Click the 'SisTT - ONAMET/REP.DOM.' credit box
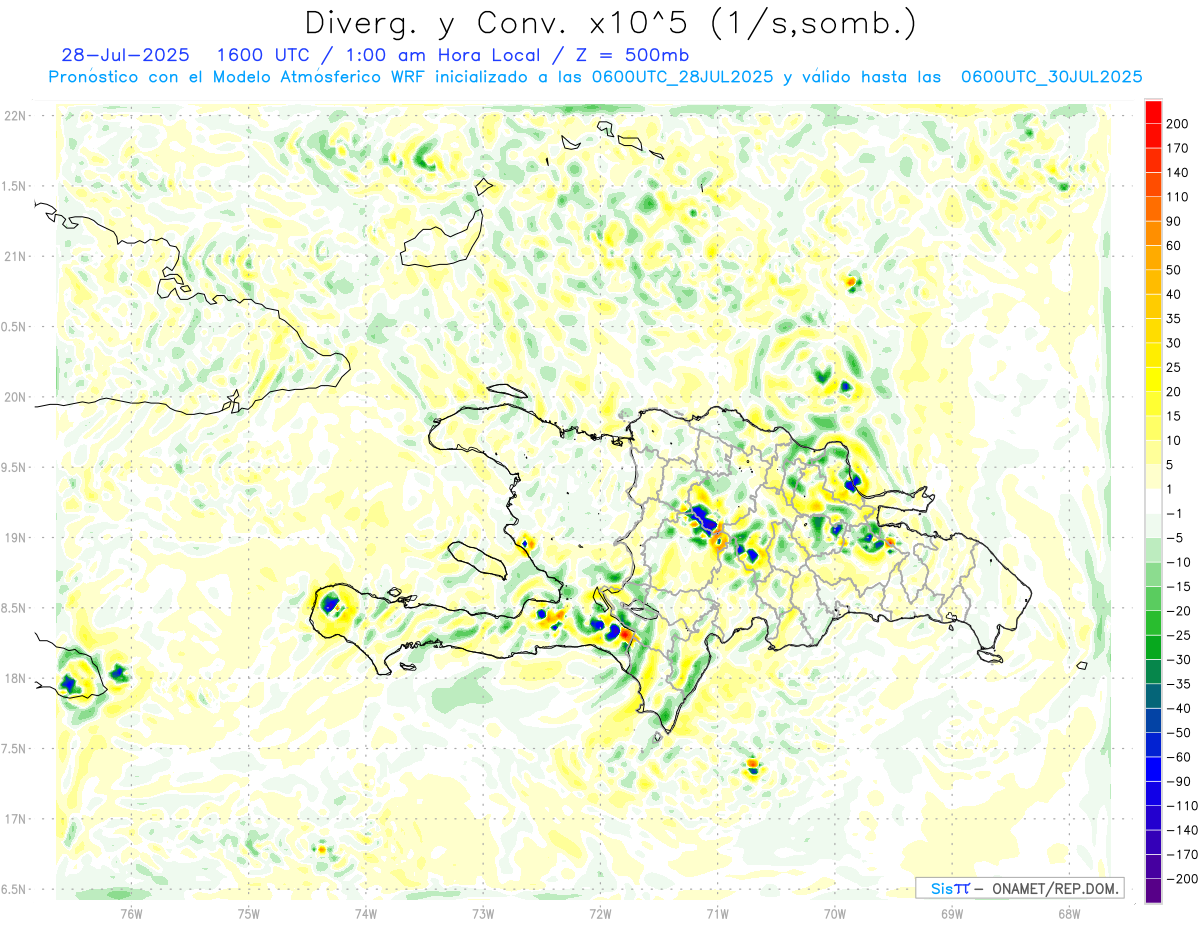This screenshot has width=1200, height=927. [x=1019, y=888]
